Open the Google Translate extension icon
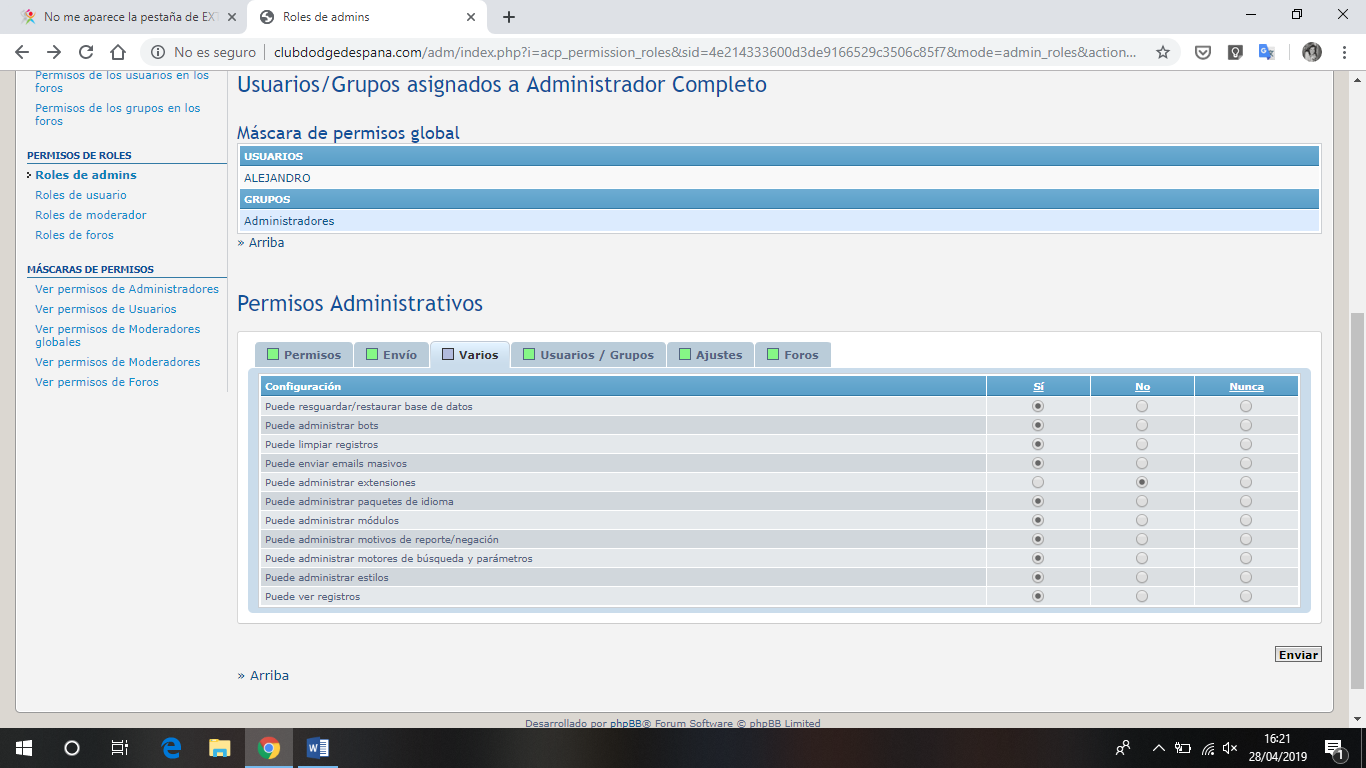 point(1266,52)
